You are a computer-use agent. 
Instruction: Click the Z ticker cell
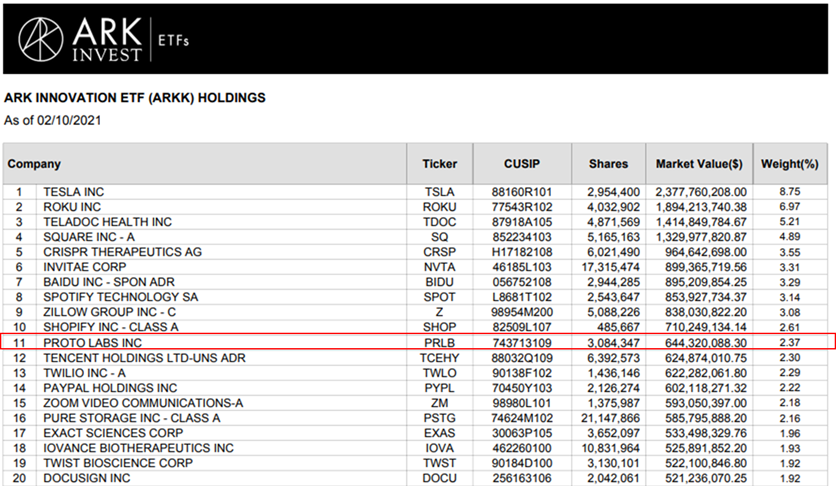coord(440,312)
